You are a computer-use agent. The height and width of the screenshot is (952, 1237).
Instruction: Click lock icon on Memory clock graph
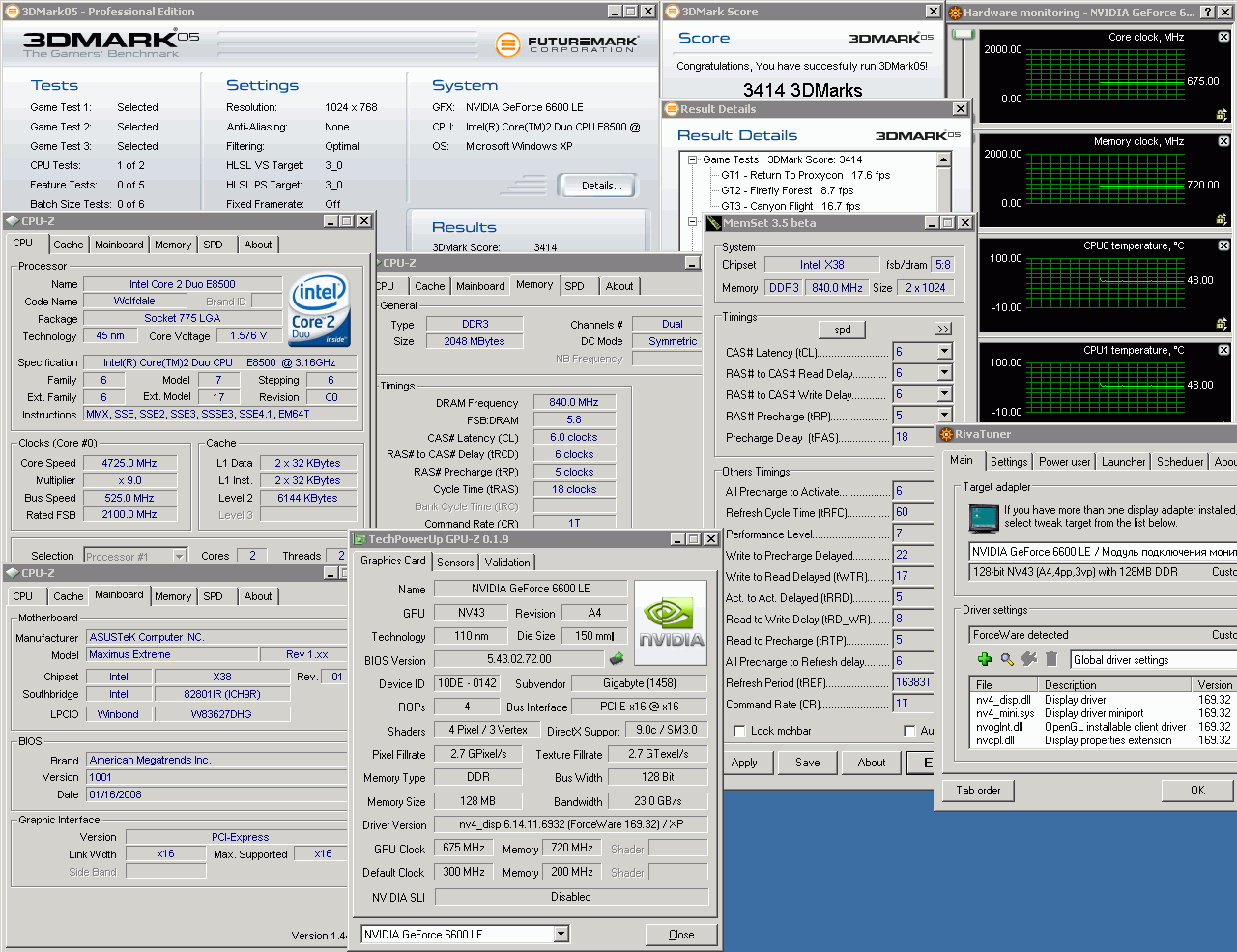(x=1222, y=218)
